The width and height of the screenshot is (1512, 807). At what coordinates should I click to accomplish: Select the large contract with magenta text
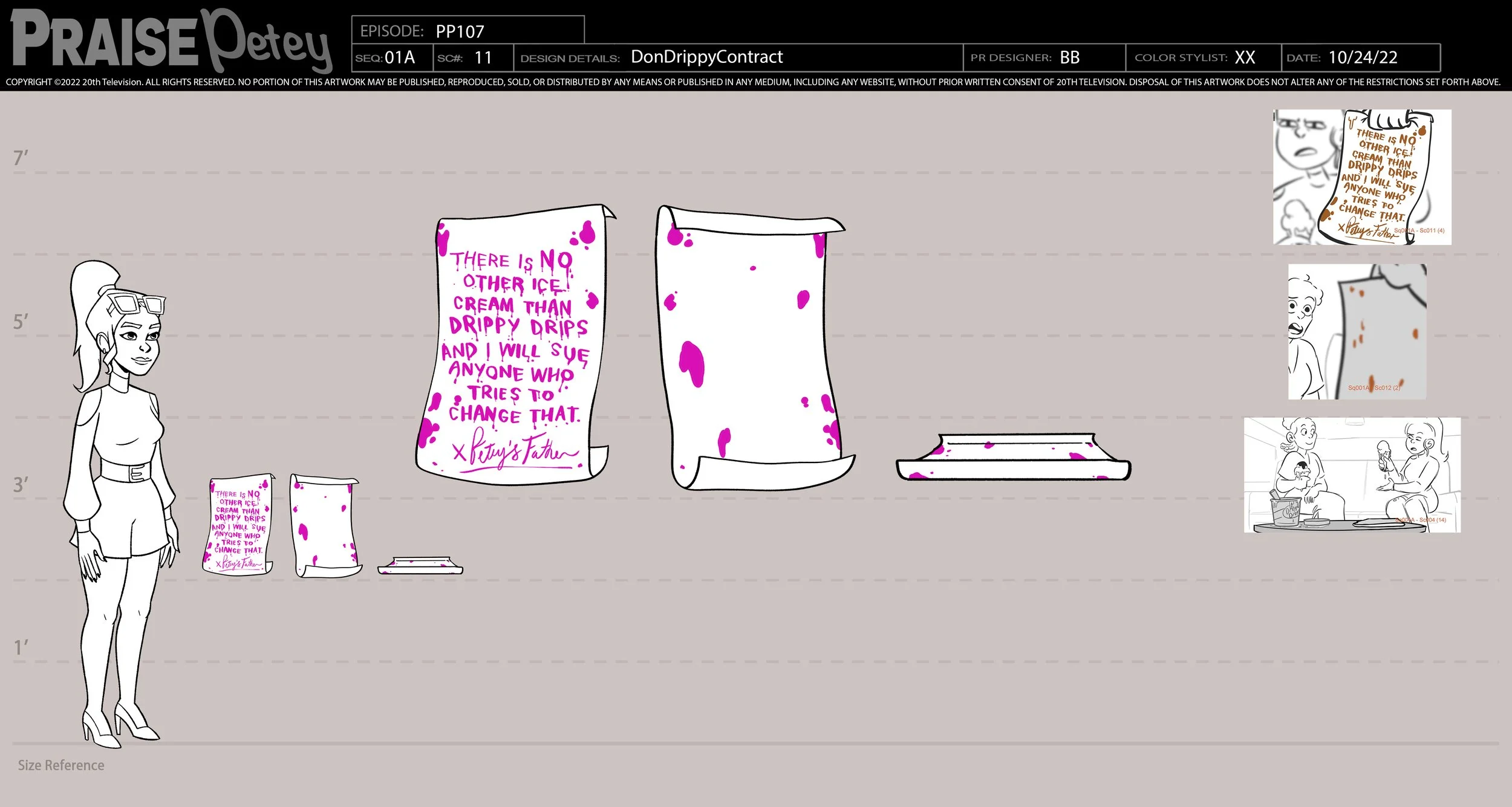pyautogui.click(x=515, y=345)
